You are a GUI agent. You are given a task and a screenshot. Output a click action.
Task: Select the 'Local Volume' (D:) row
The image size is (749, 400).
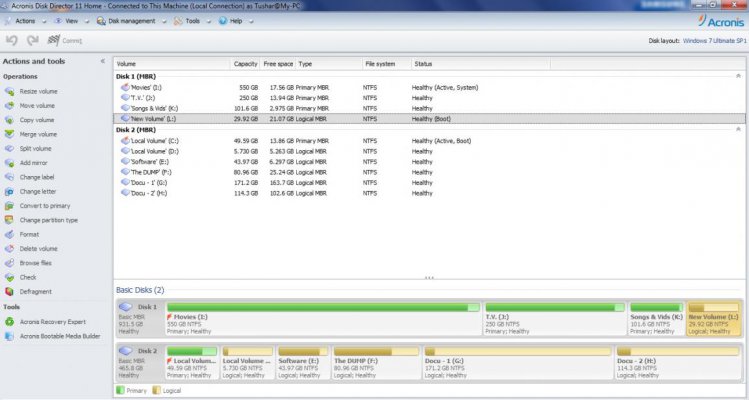[429, 151]
